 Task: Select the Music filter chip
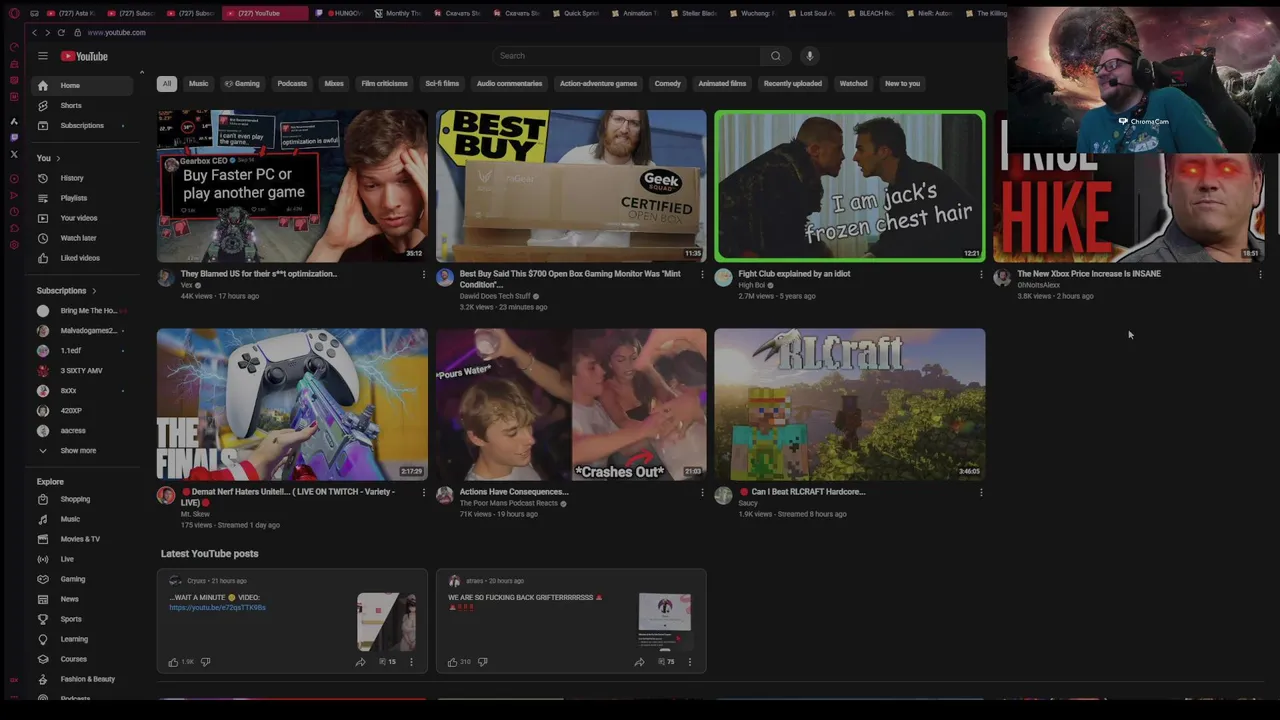click(x=198, y=84)
